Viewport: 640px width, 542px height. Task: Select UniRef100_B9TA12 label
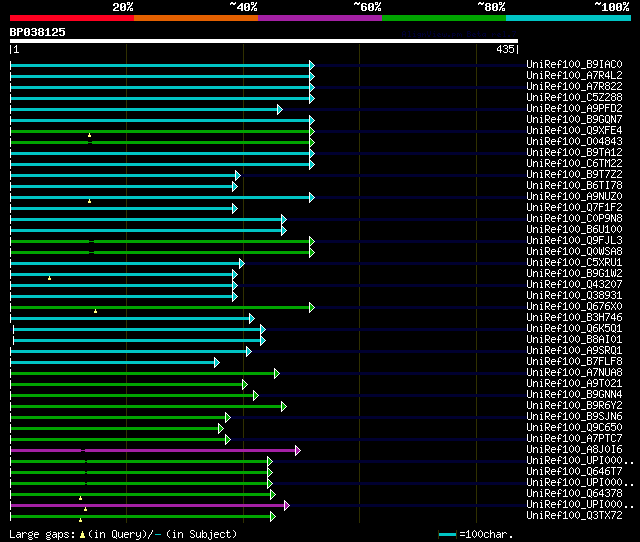point(574,153)
